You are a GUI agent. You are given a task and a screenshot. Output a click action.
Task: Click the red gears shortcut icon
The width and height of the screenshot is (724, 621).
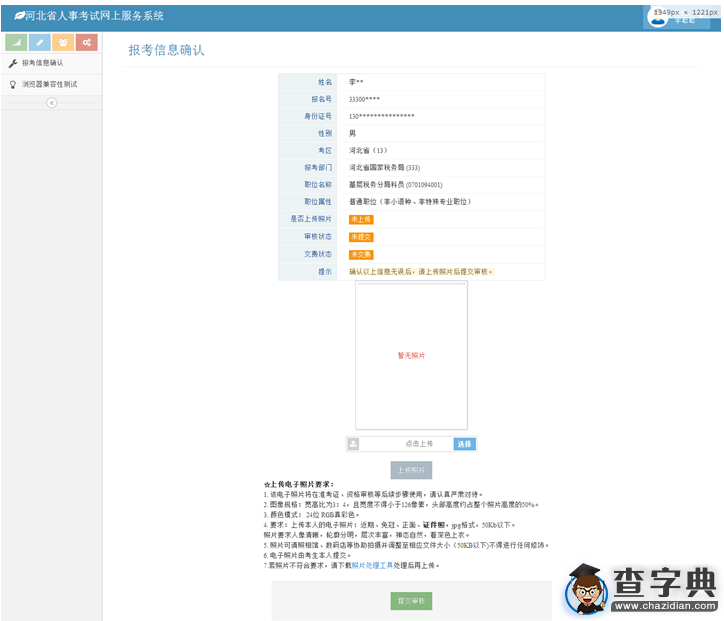pos(87,42)
